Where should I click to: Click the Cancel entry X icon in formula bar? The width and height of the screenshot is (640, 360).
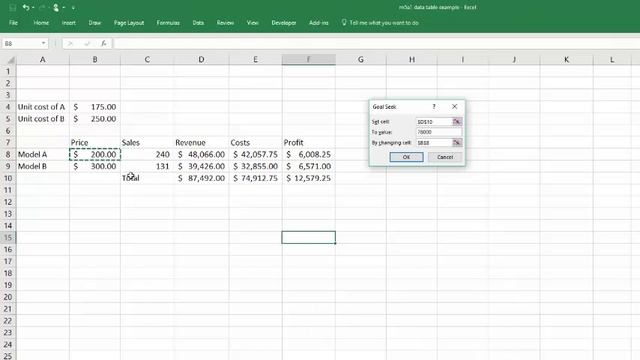click(x=70, y=43)
